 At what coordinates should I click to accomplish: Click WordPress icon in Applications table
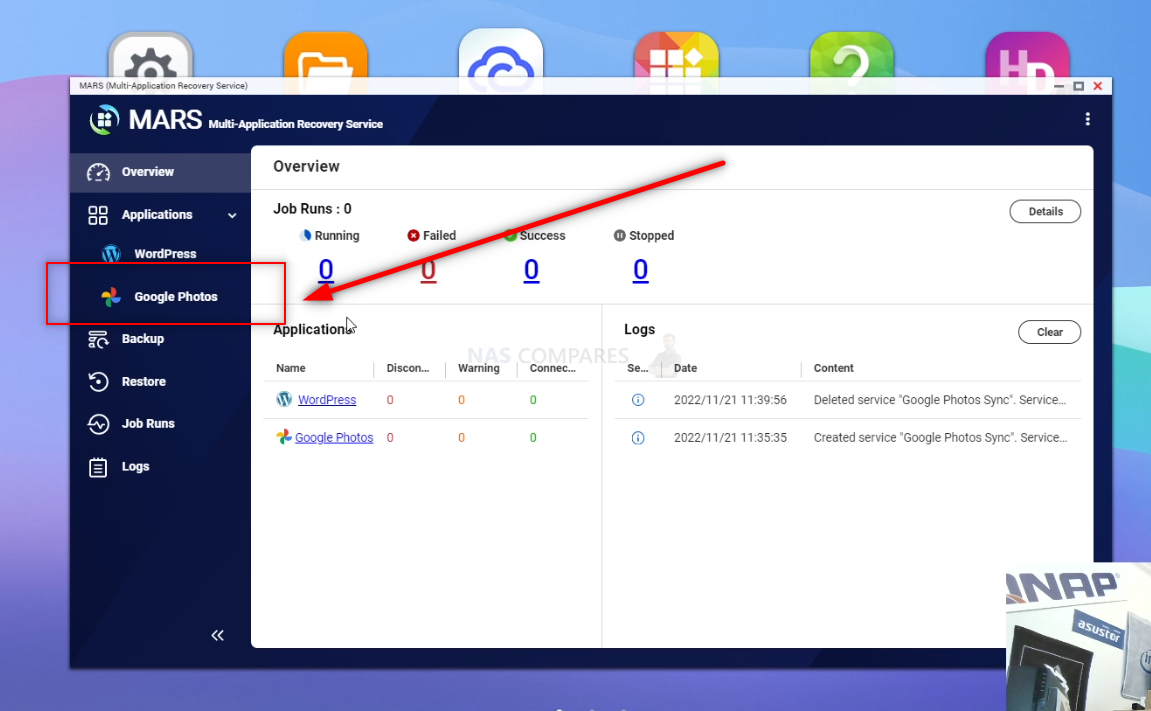(284, 399)
